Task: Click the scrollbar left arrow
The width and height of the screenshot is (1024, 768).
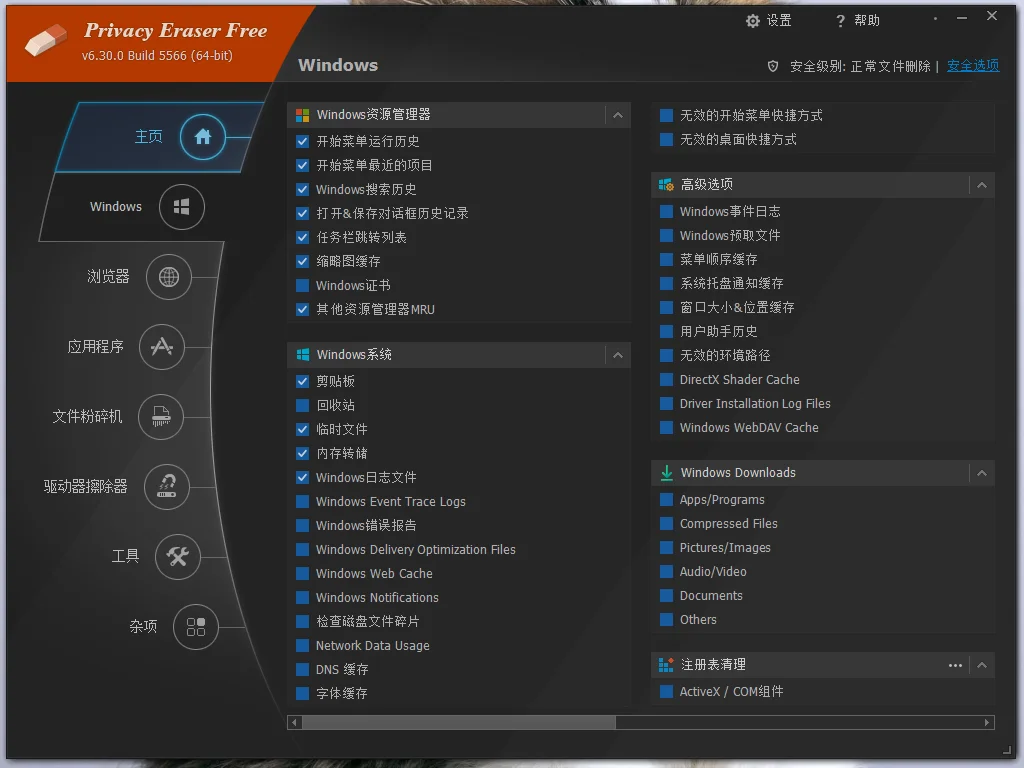Action: pyautogui.click(x=295, y=722)
